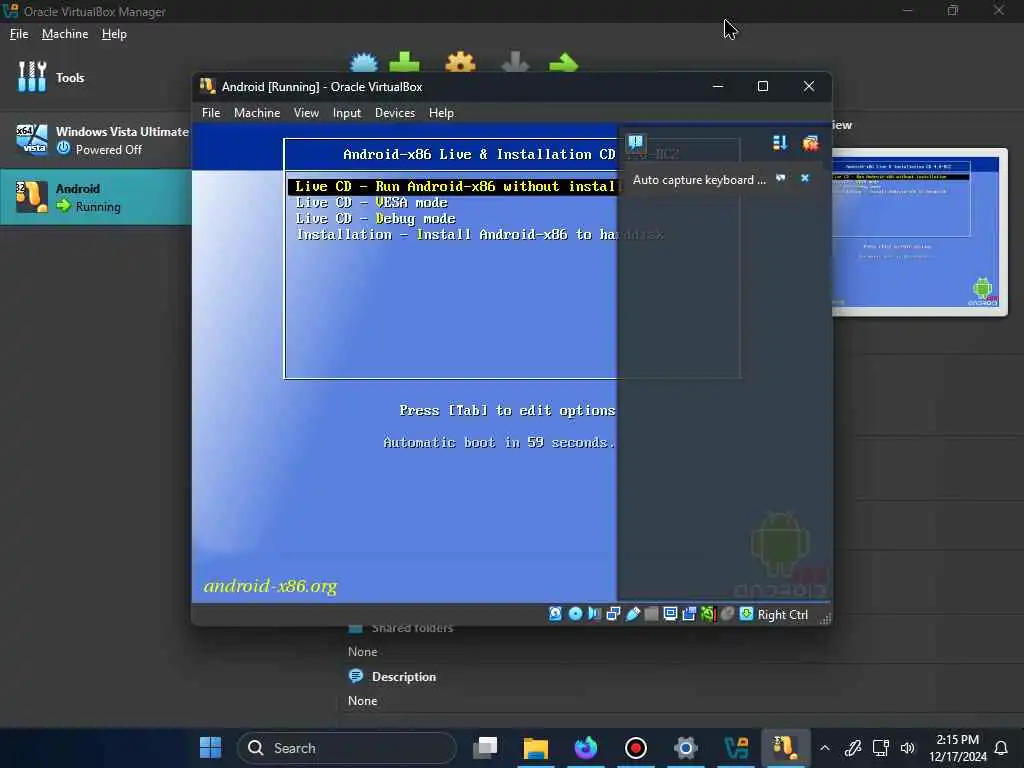Click the Right Ctrl host key label
Image resolution: width=1024 pixels, height=768 pixels.
[782, 615]
